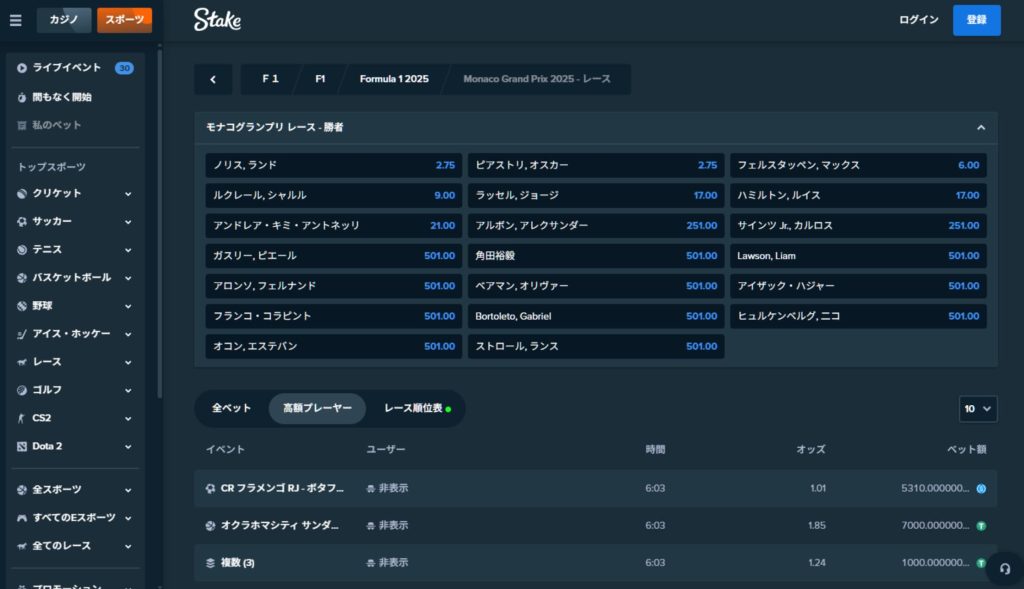1024x589 pixels.
Task: Open the オクラホマシティ サンダ event row
Action: pos(596,526)
